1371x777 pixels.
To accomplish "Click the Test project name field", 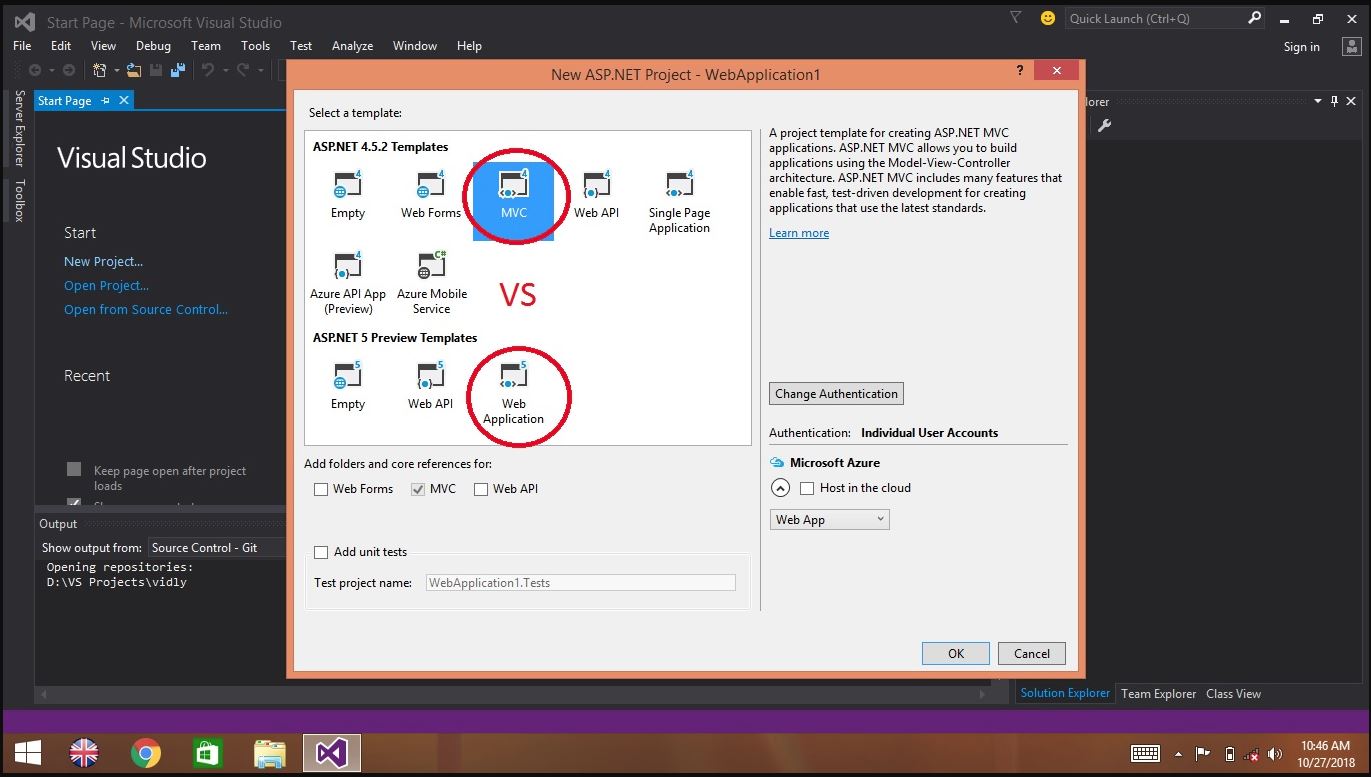I will pos(581,582).
